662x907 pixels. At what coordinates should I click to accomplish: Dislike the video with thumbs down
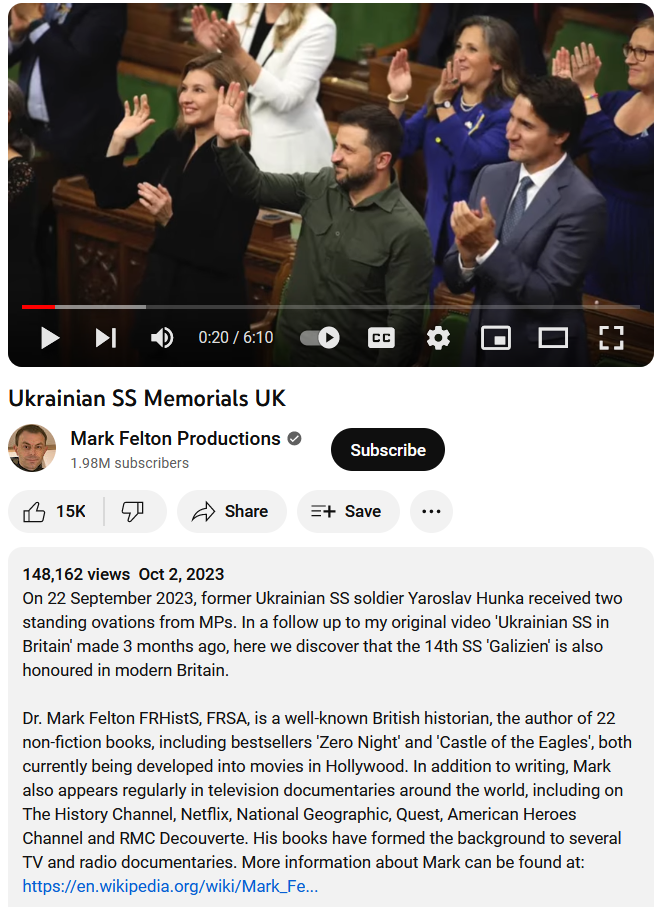[x=133, y=512]
